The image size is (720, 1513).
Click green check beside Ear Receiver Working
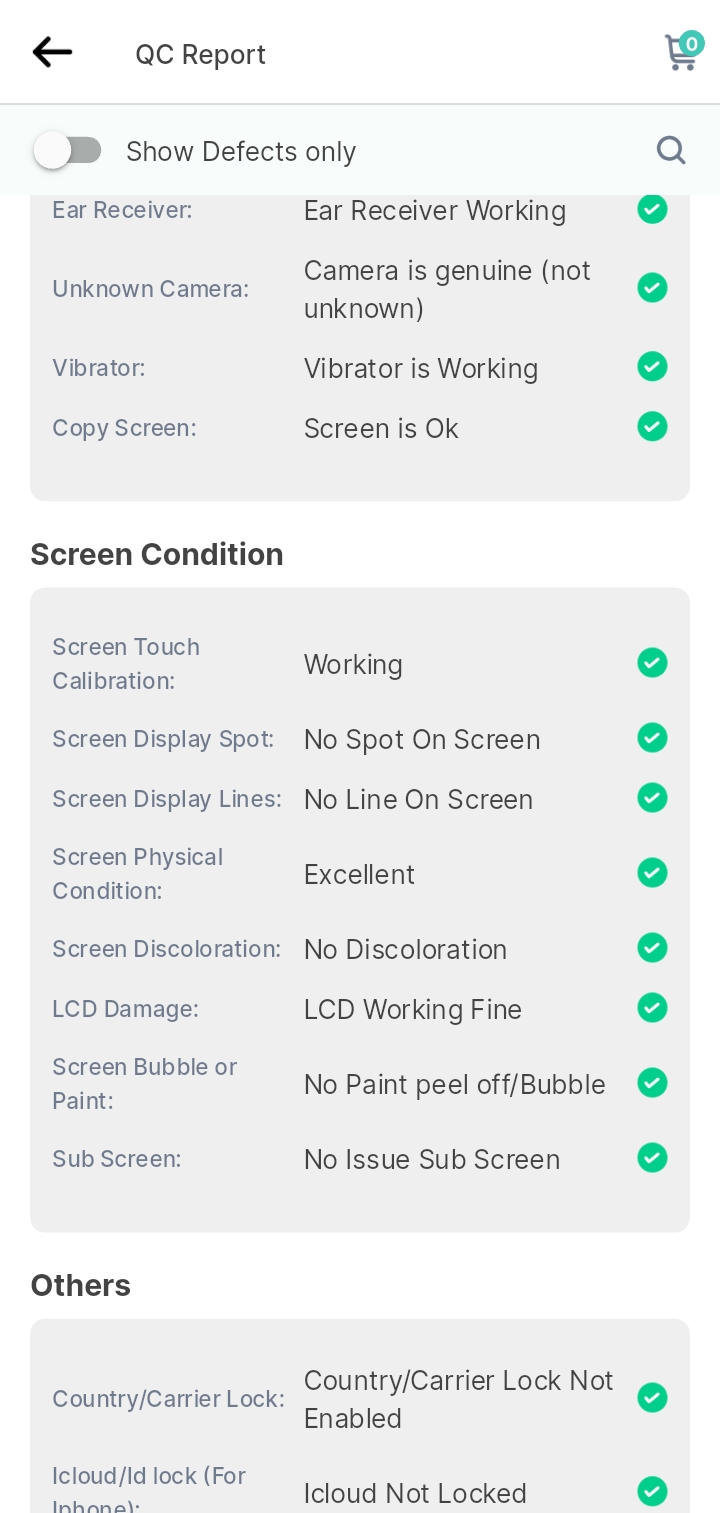click(x=652, y=210)
